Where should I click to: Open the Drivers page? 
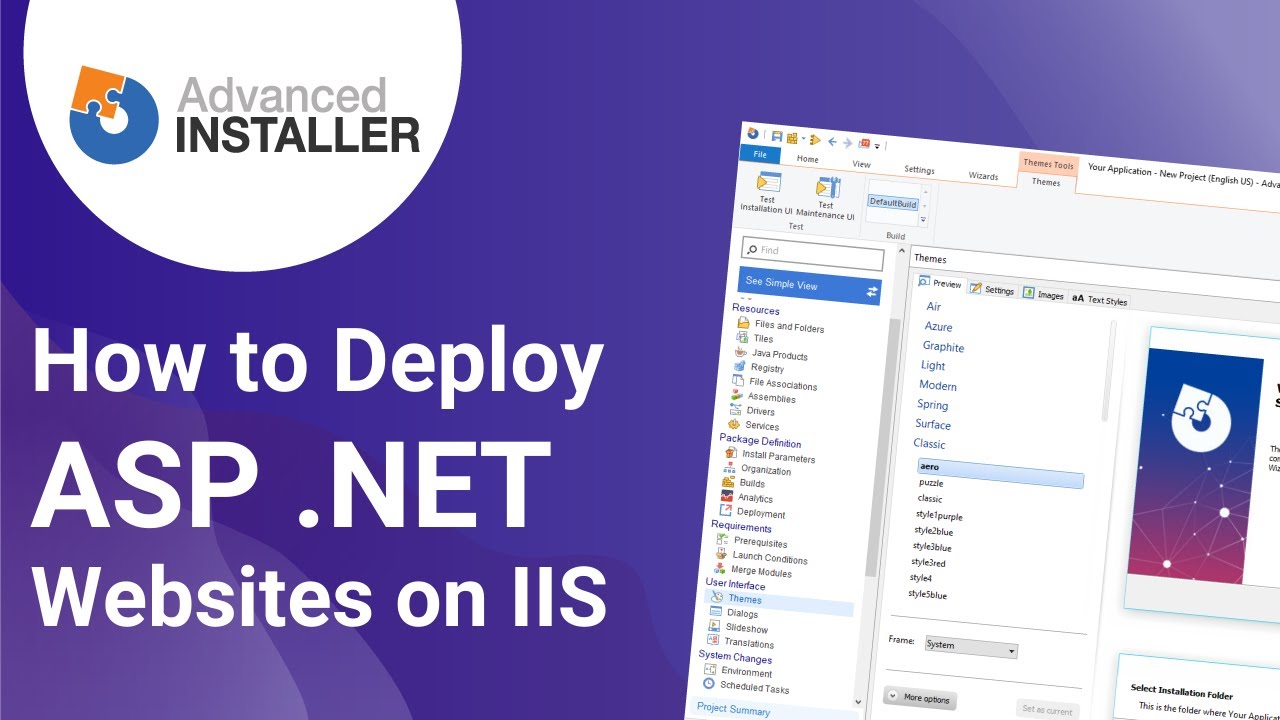[760, 411]
